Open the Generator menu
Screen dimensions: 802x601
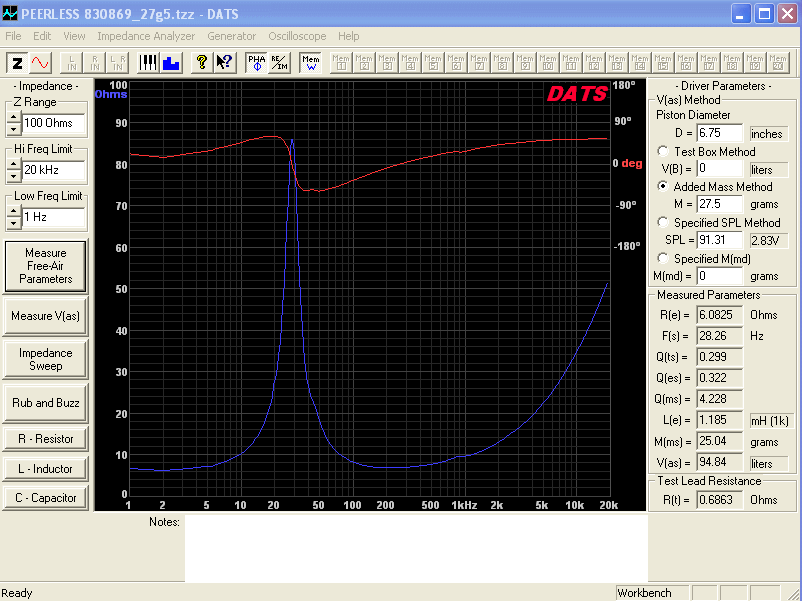[232, 36]
